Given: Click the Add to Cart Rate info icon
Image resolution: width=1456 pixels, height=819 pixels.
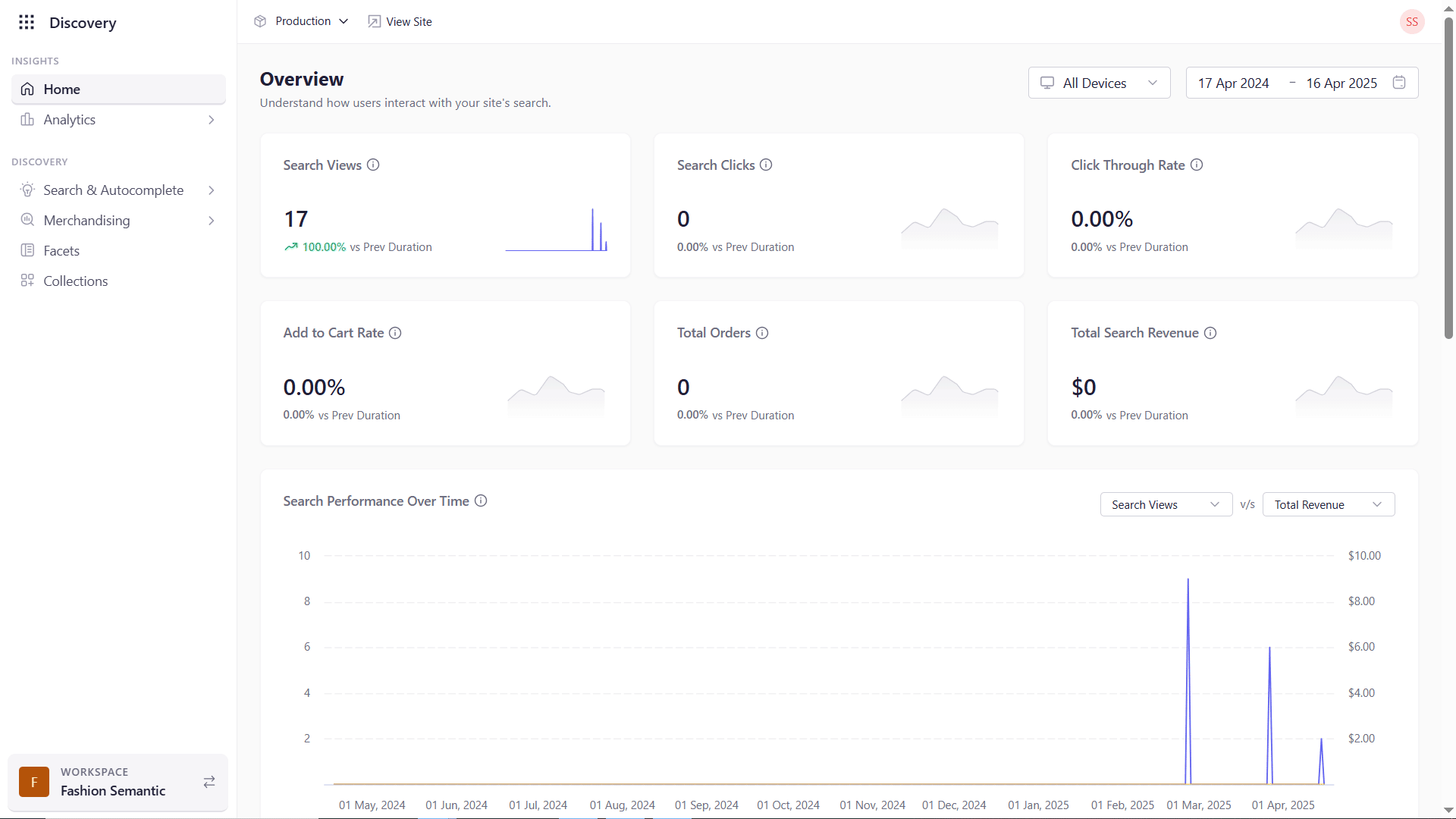Looking at the screenshot, I should pyautogui.click(x=395, y=333).
